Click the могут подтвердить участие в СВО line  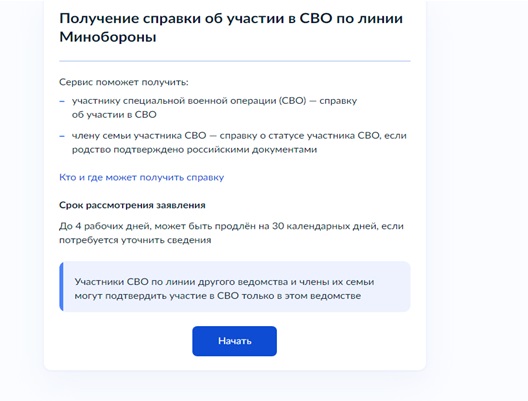click(x=218, y=296)
